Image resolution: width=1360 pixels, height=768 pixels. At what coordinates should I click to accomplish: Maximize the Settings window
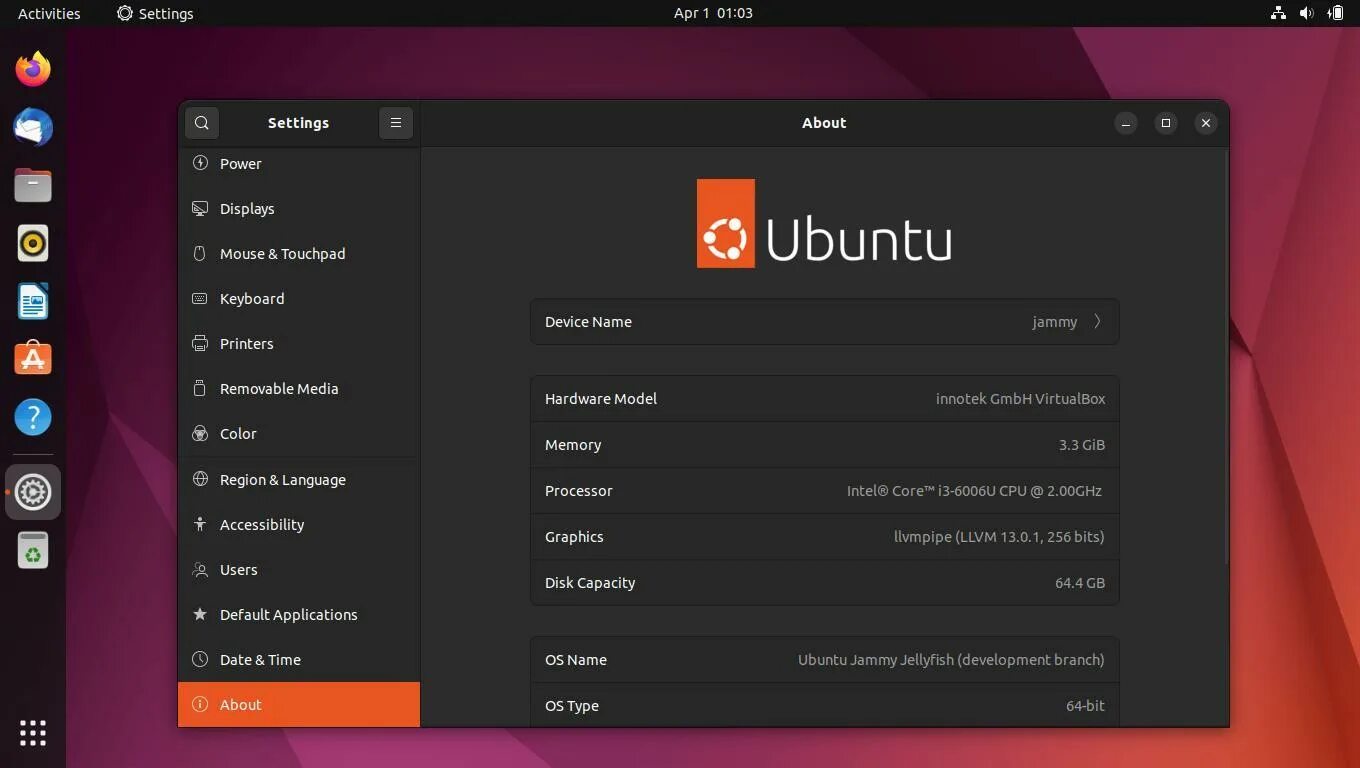click(1166, 123)
